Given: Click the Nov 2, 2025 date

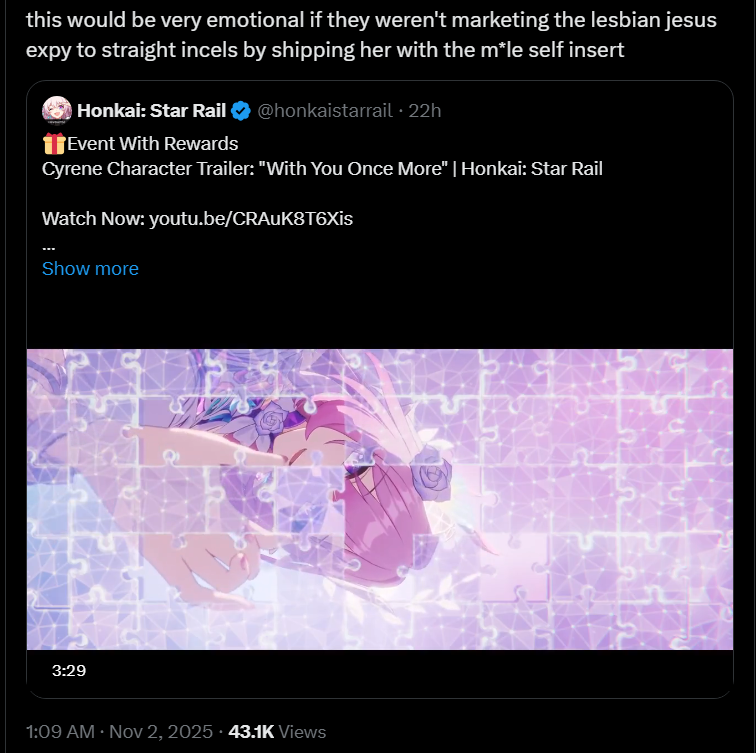Looking at the screenshot, I should point(161,732).
